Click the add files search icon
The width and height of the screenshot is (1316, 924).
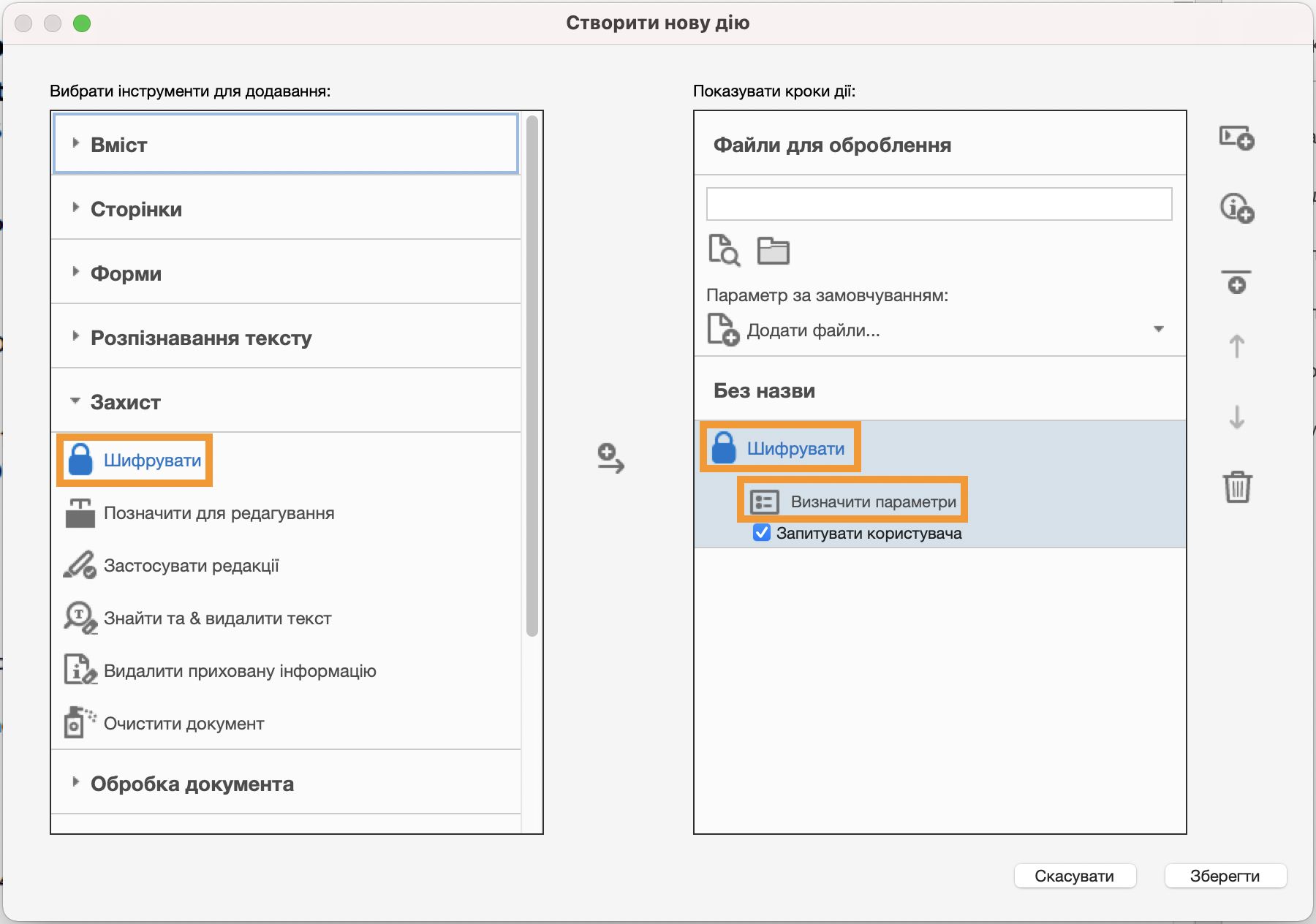pos(724,250)
